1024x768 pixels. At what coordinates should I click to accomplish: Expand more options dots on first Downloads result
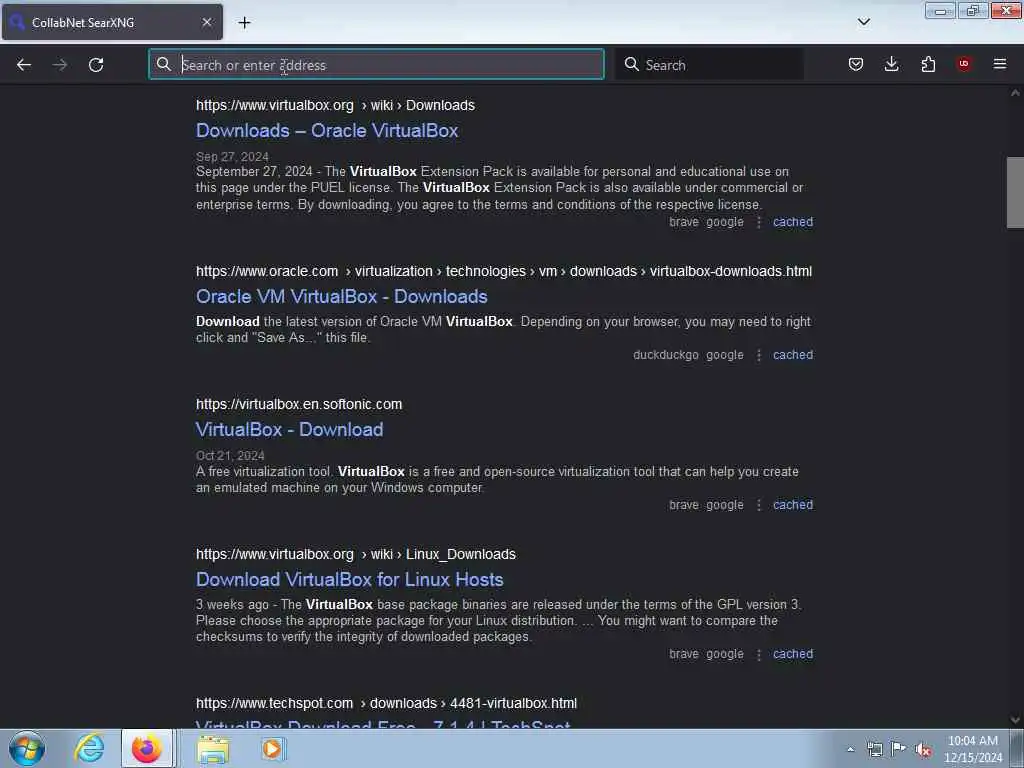759,223
